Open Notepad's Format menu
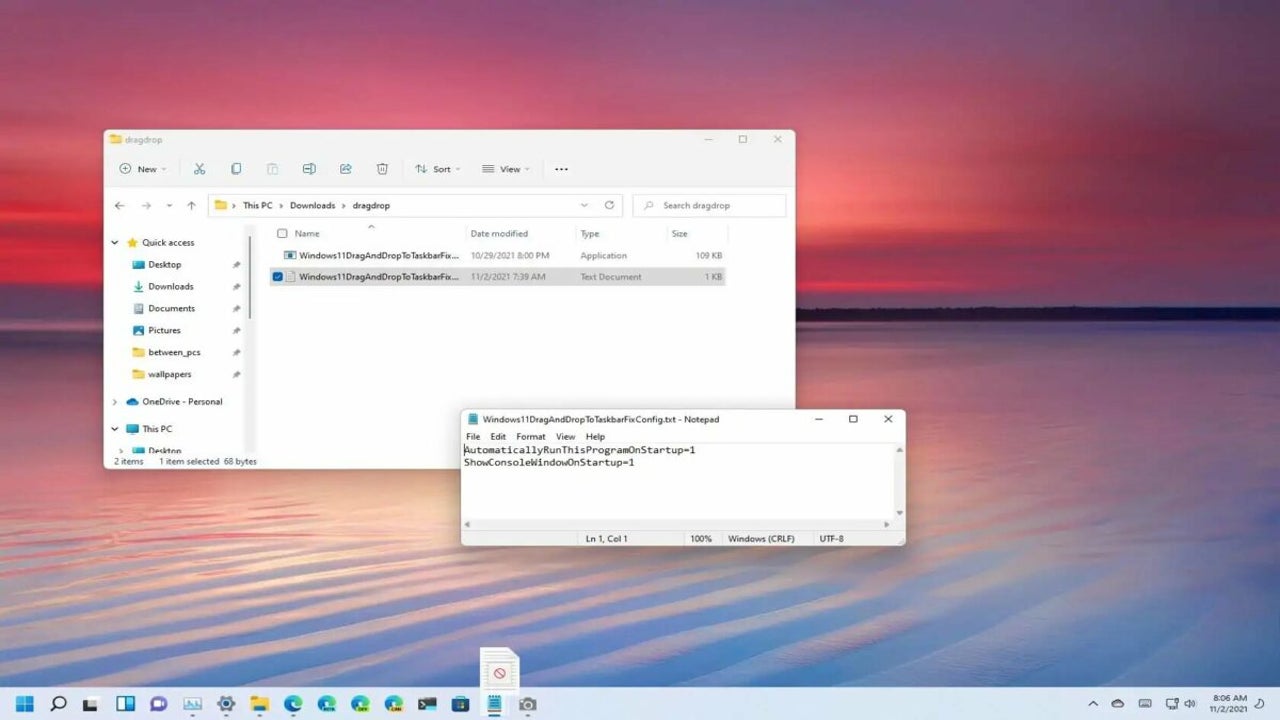 (530, 437)
